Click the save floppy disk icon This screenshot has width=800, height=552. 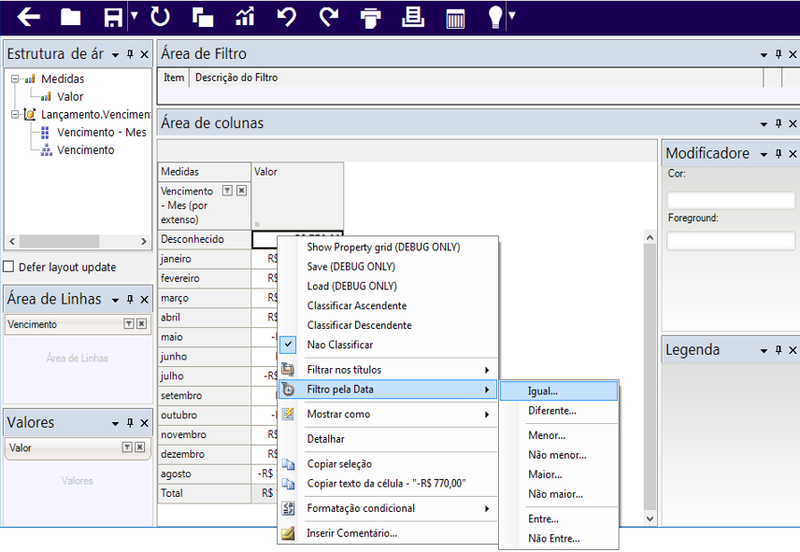113,17
